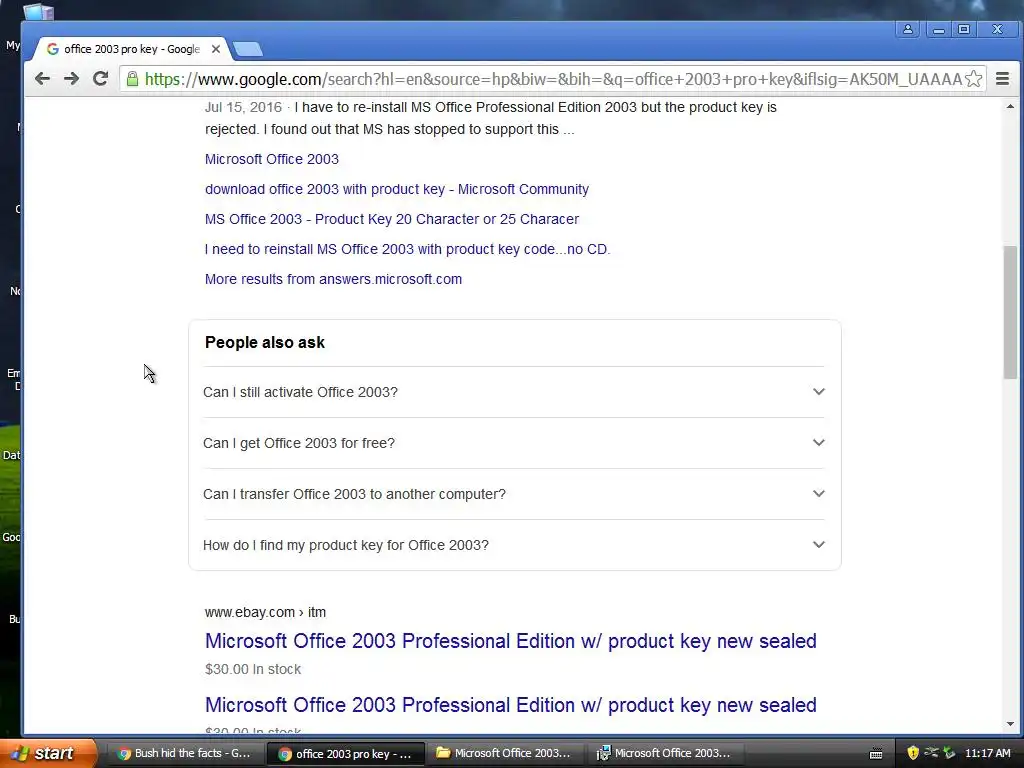Open MS Office 2003 Product Key 20 Character link
This screenshot has width=1024, height=768.
(392, 219)
